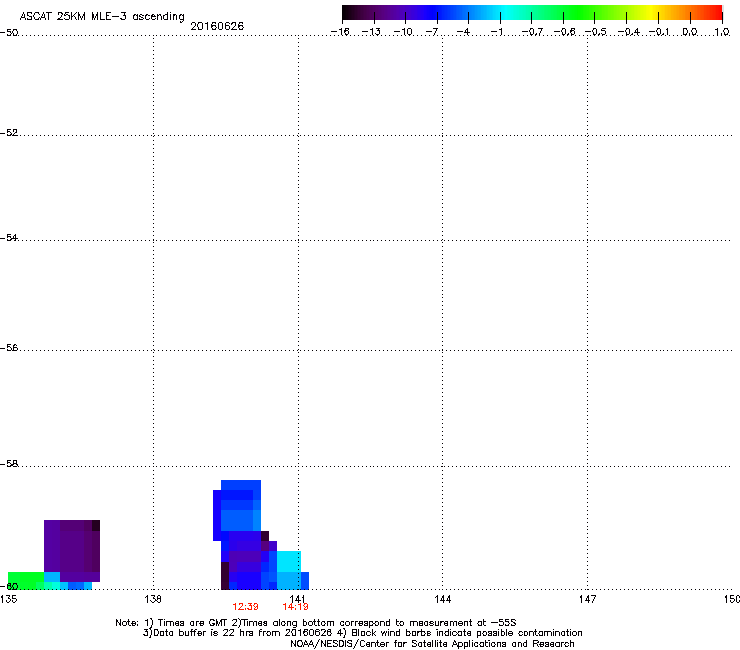740x650 pixels.
Task: Click the latitude label -52
Action: click(x=9, y=133)
